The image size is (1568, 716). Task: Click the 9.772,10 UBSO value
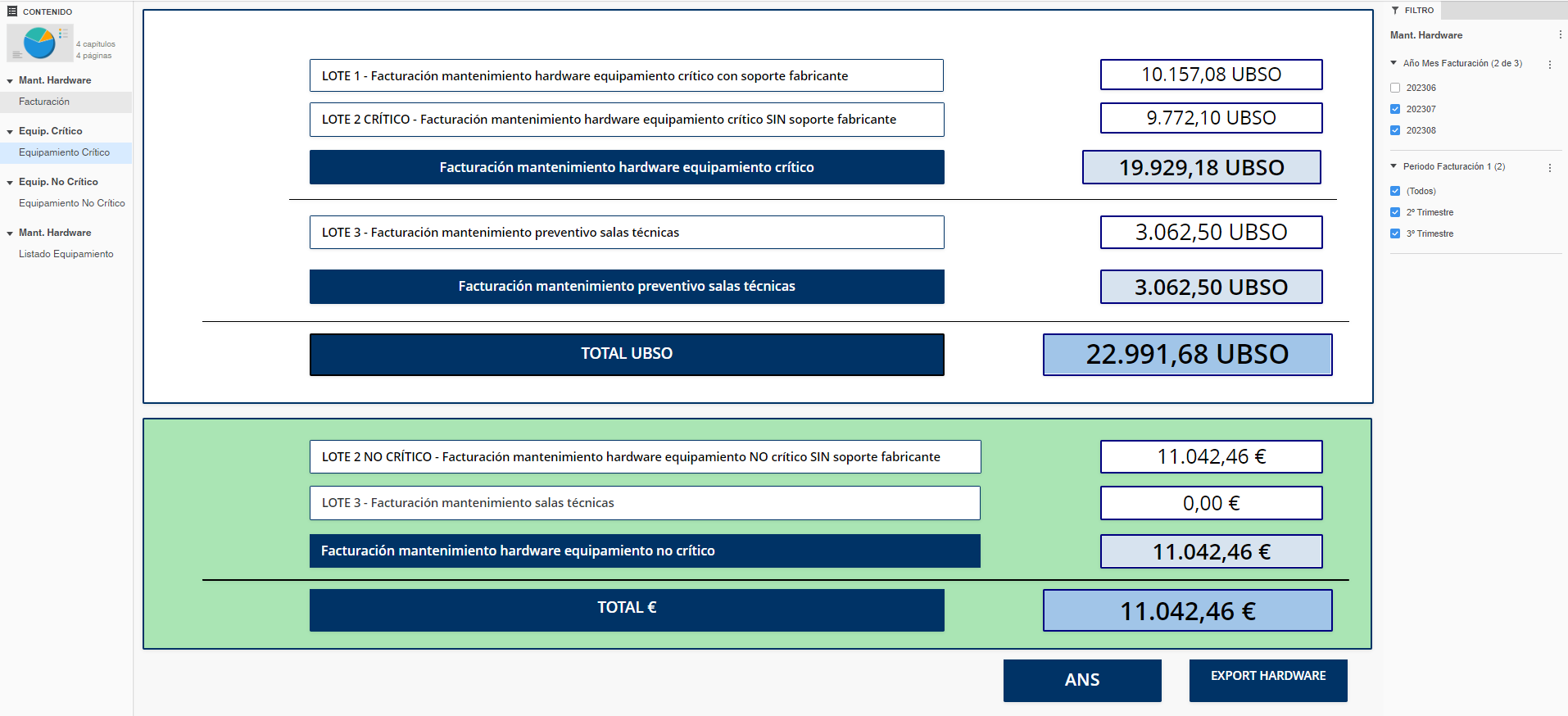pos(1211,118)
